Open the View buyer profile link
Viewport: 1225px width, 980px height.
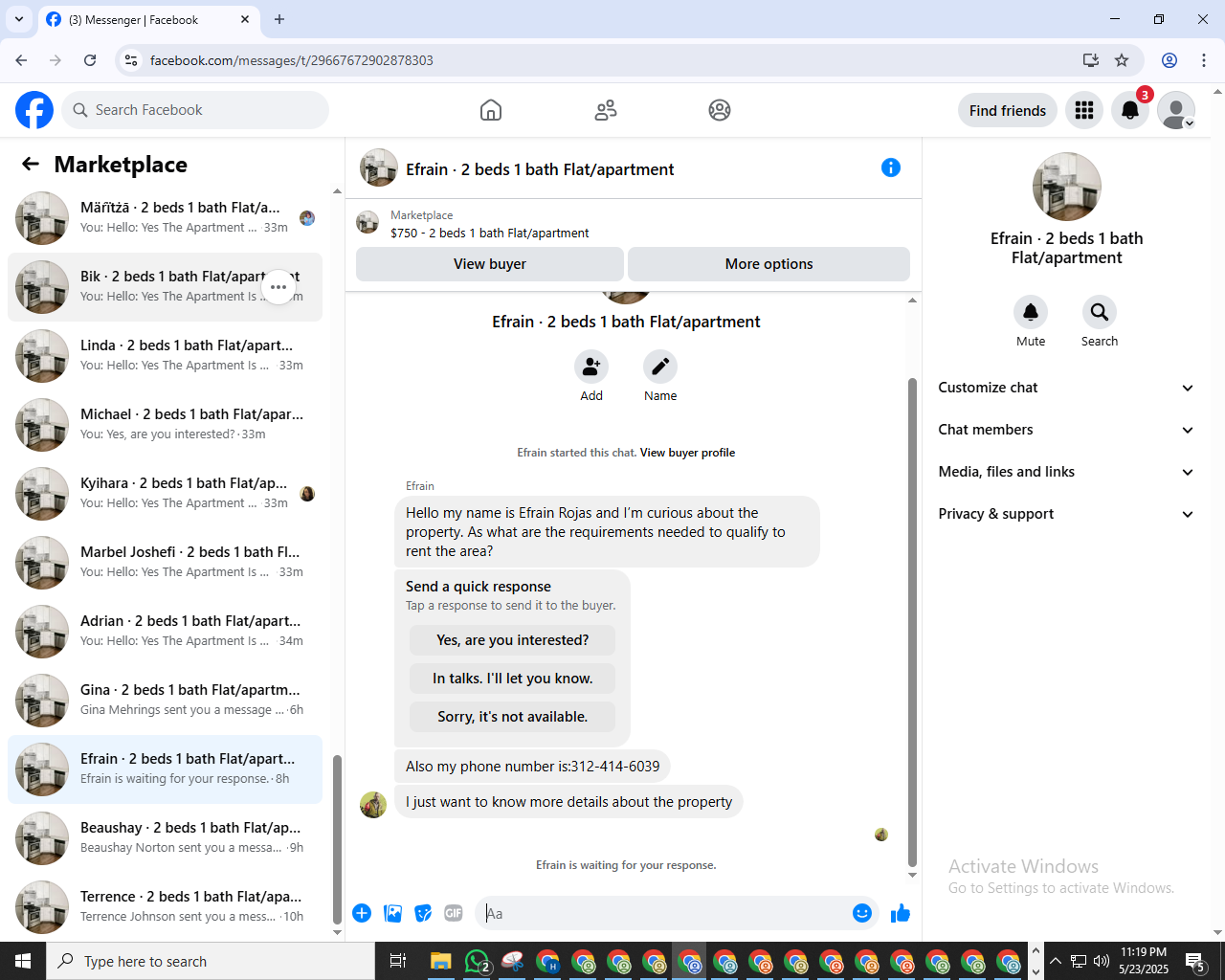click(687, 453)
